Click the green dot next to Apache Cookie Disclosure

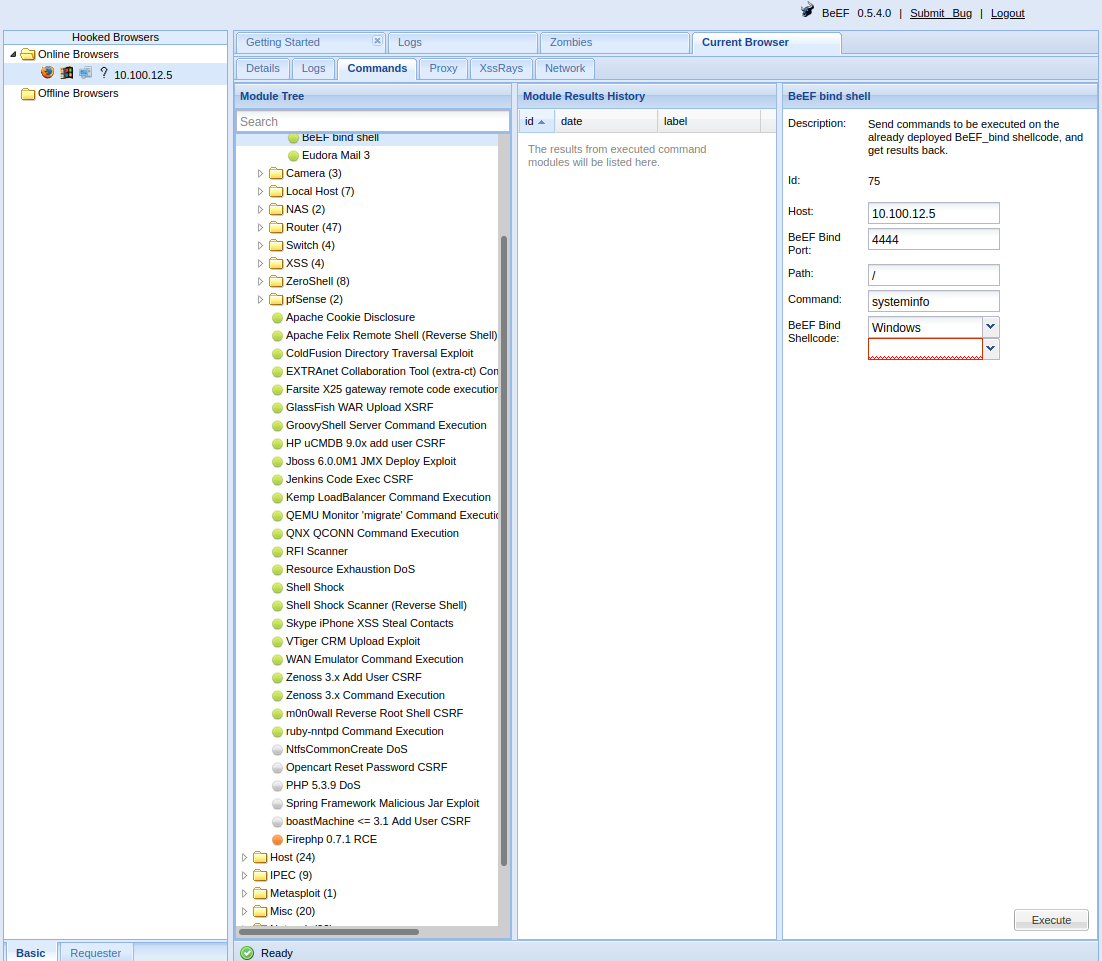278,318
